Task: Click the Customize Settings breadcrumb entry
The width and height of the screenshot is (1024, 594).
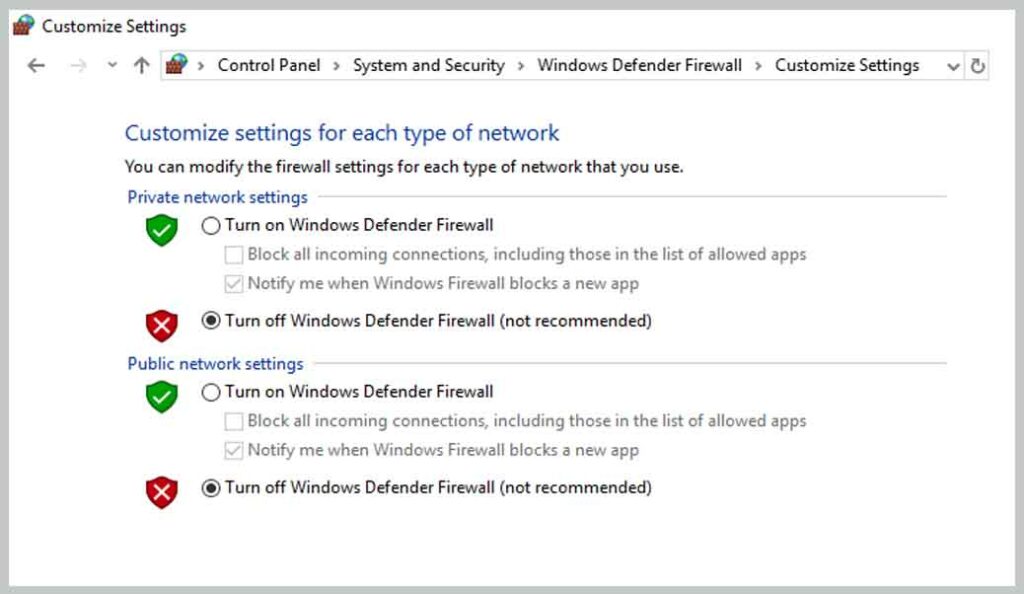Action: tap(846, 65)
